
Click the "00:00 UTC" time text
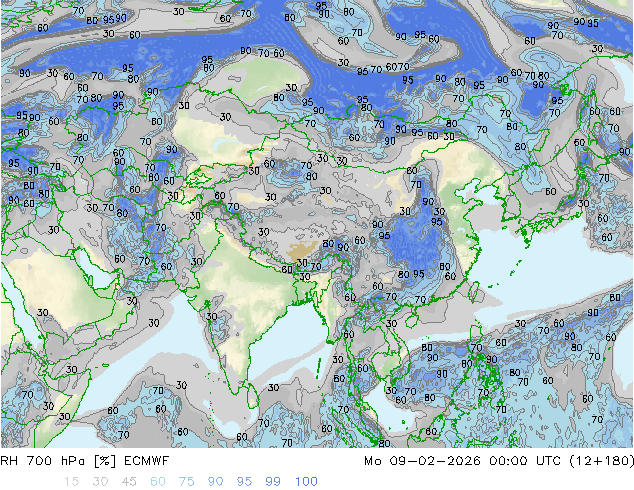(x=524, y=461)
